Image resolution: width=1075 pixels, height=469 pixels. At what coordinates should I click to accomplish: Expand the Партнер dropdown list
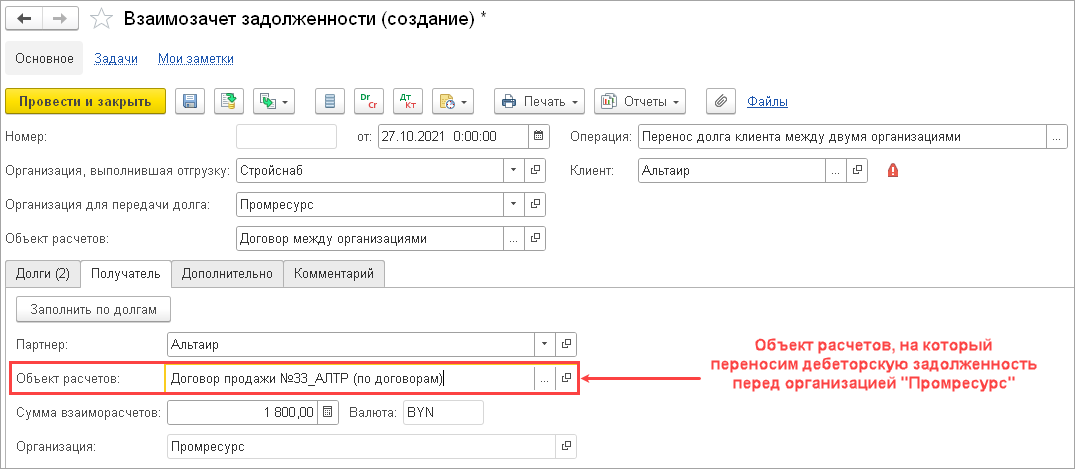click(544, 345)
